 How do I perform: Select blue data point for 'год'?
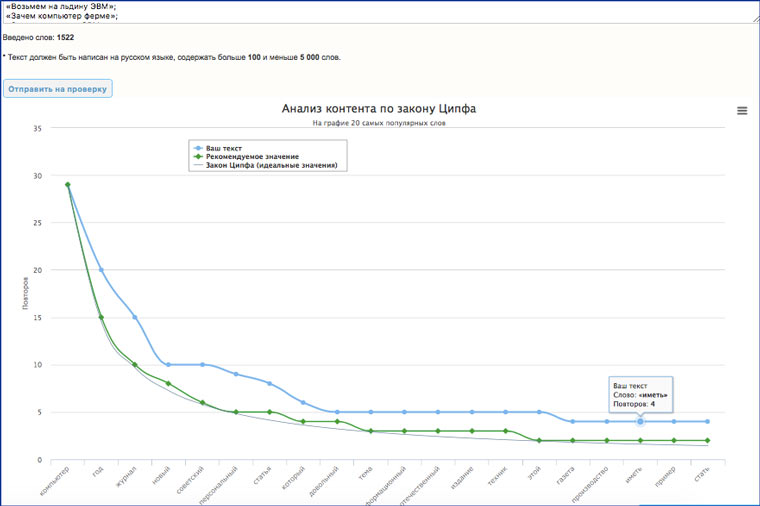[101, 270]
